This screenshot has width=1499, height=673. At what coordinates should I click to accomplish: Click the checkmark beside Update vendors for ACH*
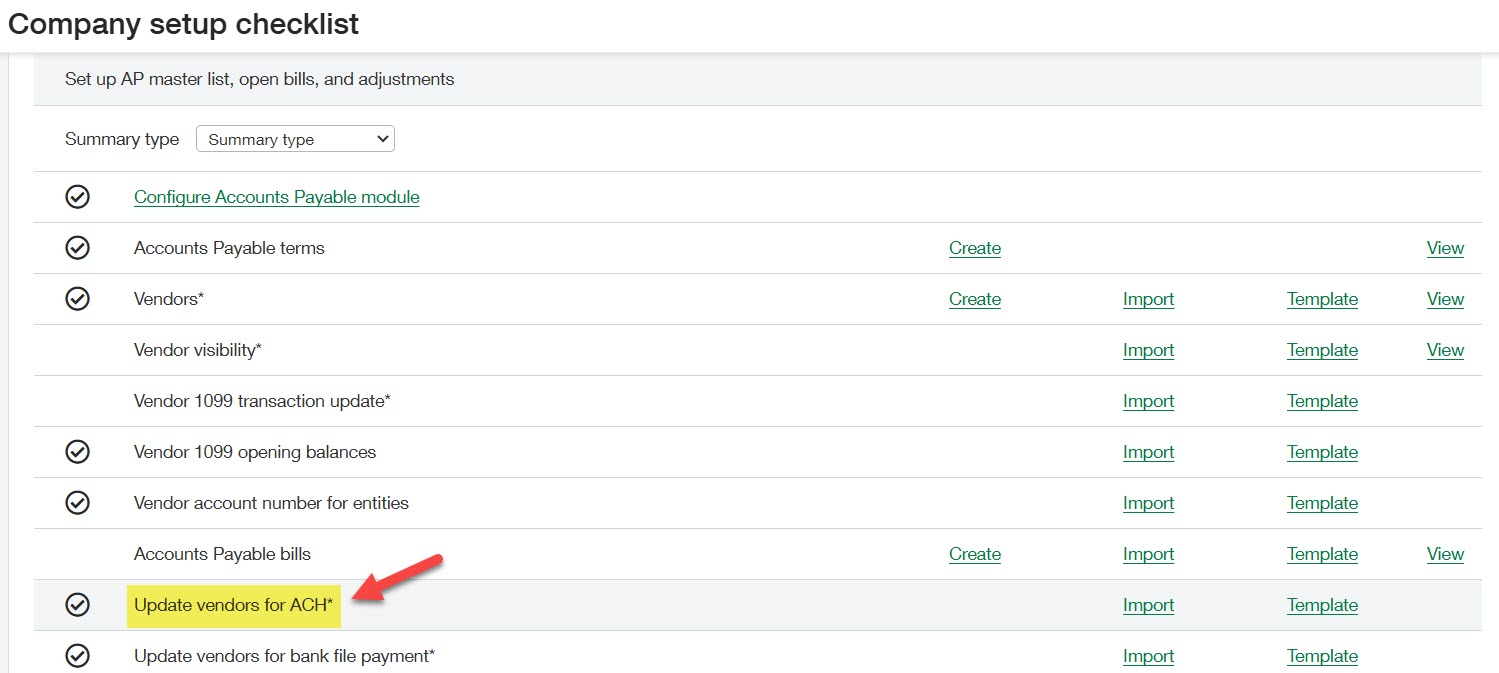78,605
